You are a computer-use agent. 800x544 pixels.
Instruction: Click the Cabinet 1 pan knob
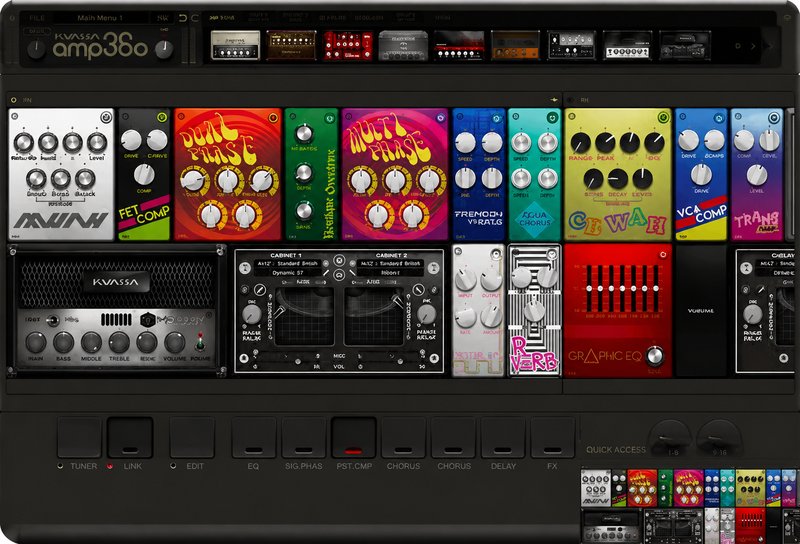point(252,314)
